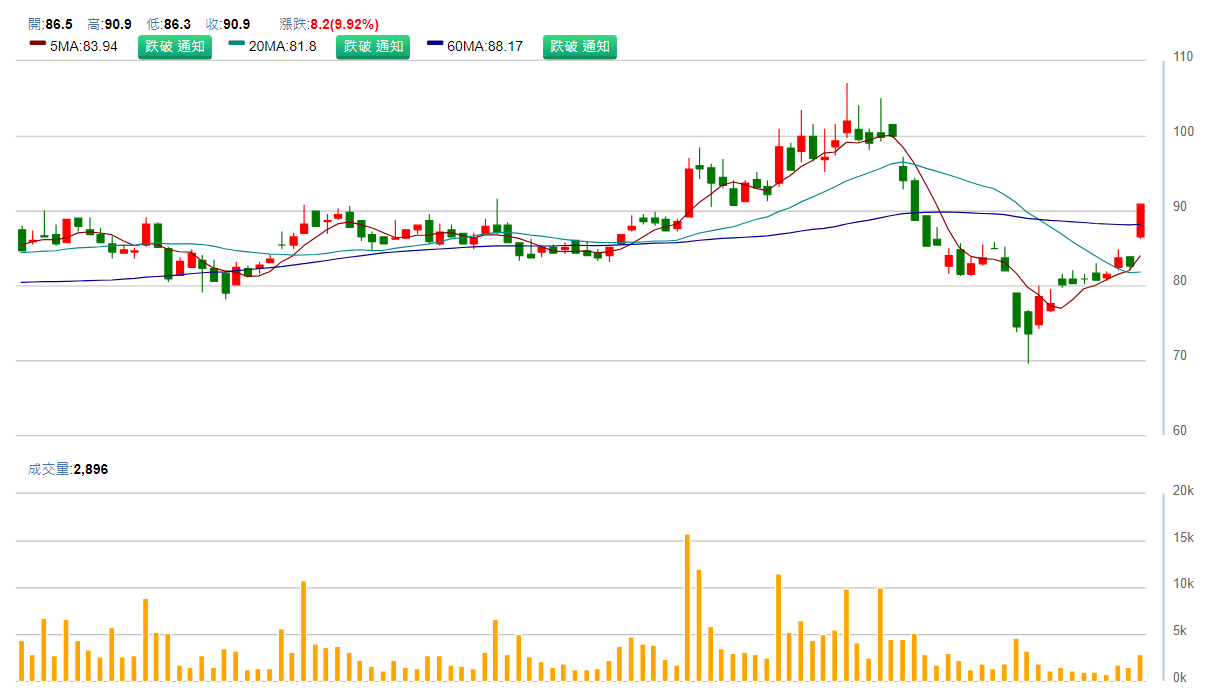Click the dark red 5MA legend swatch

click(37, 45)
